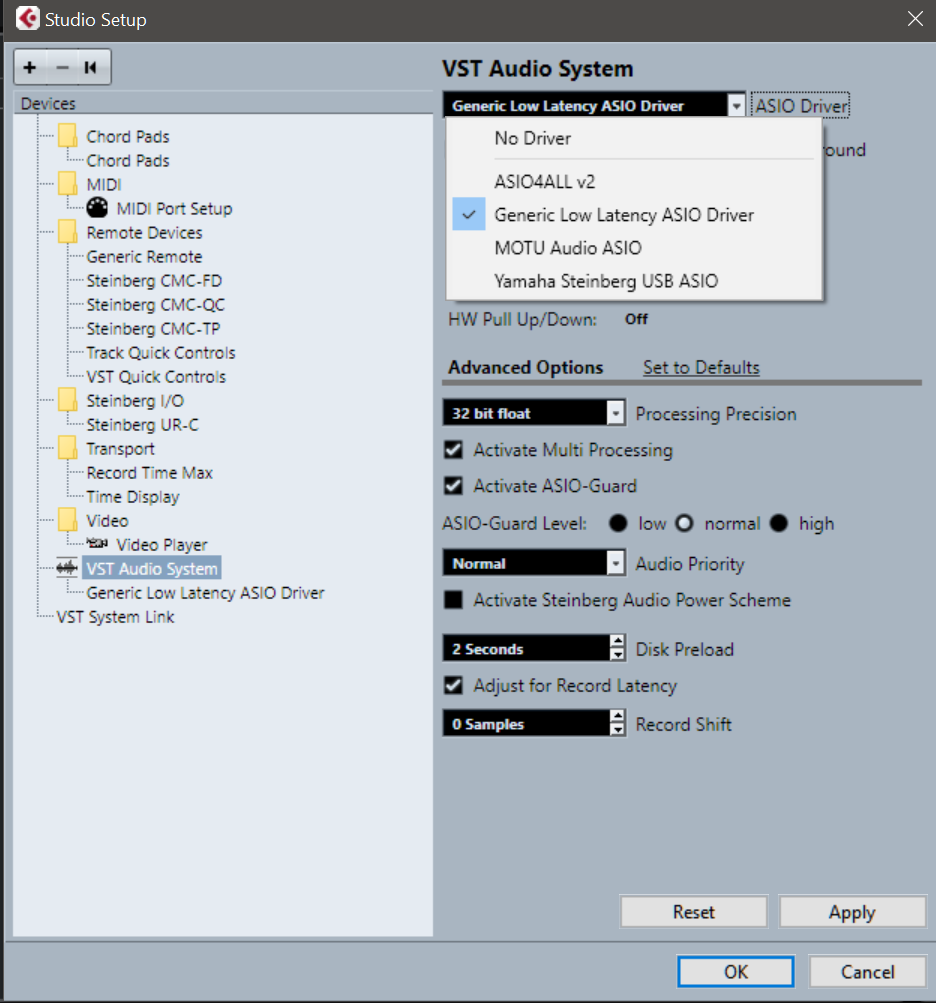936x1003 pixels.
Task: Decrease Disk Preload with down arrow
Action: click(617, 654)
